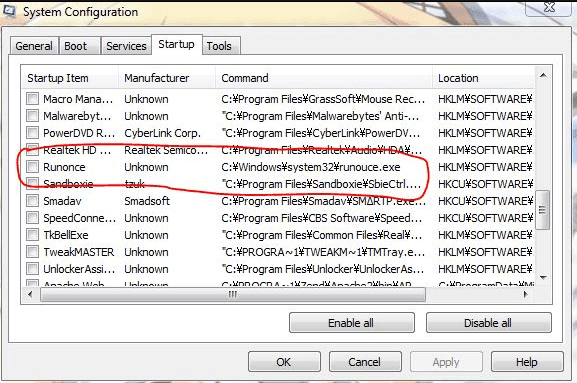Screen dimensions: 577x383
Task: Select the CBS Software Speed... command cell
Action: click(x=322, y=218)
